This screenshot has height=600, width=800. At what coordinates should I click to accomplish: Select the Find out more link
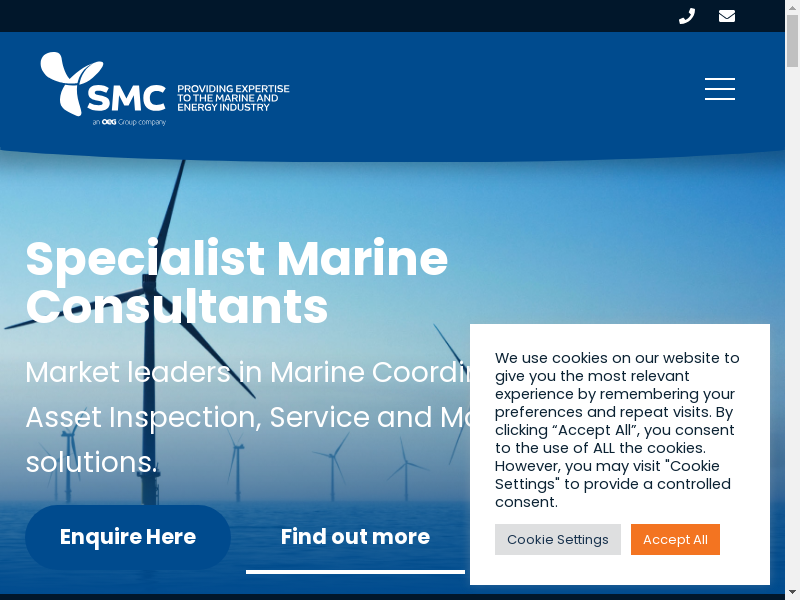355,537
